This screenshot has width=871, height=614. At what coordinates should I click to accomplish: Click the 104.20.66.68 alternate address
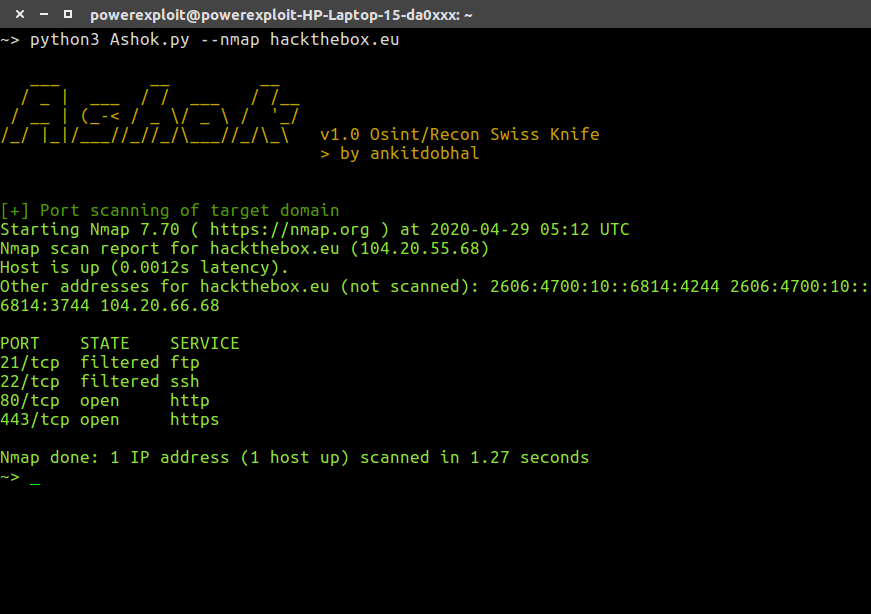click(x=160, y=306)
